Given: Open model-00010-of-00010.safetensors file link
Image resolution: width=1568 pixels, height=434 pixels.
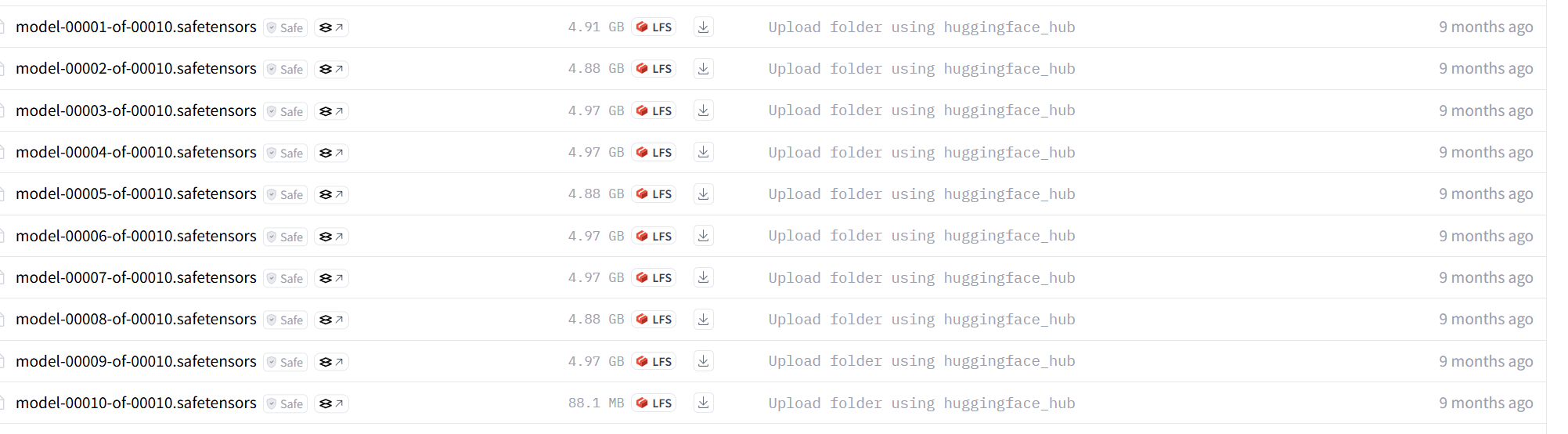Looking at the screenshot, I should coord(136,403).
